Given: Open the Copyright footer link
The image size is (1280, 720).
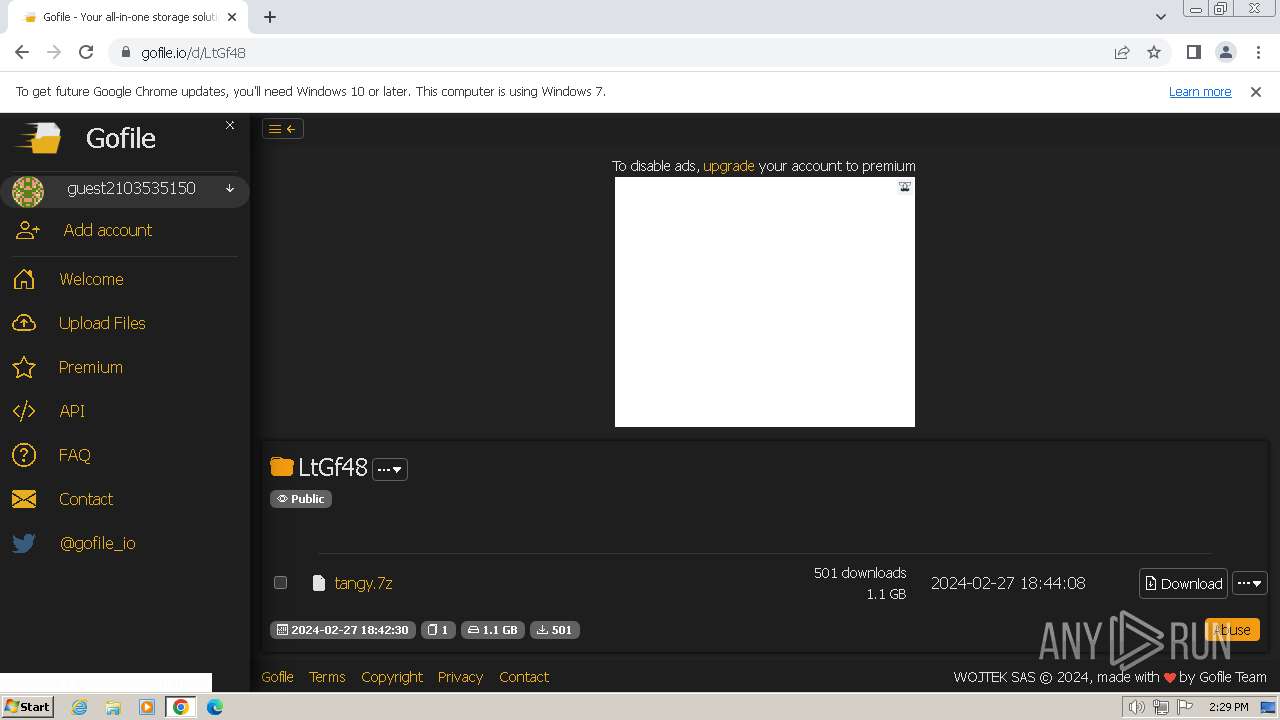Looking at the screenshot, I should (392, 677).
